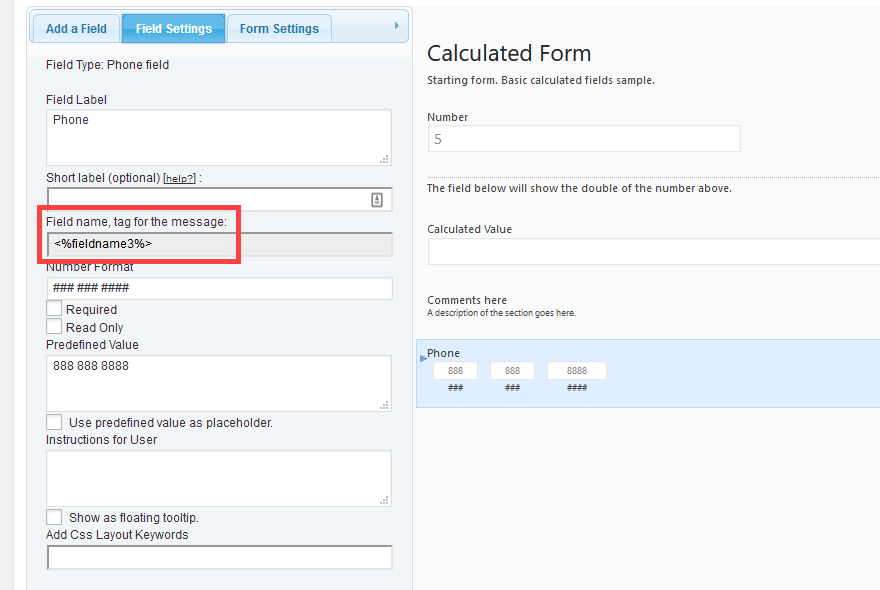Click the badge icon inside the short label field
880x590 pixels.
(377, 199)
